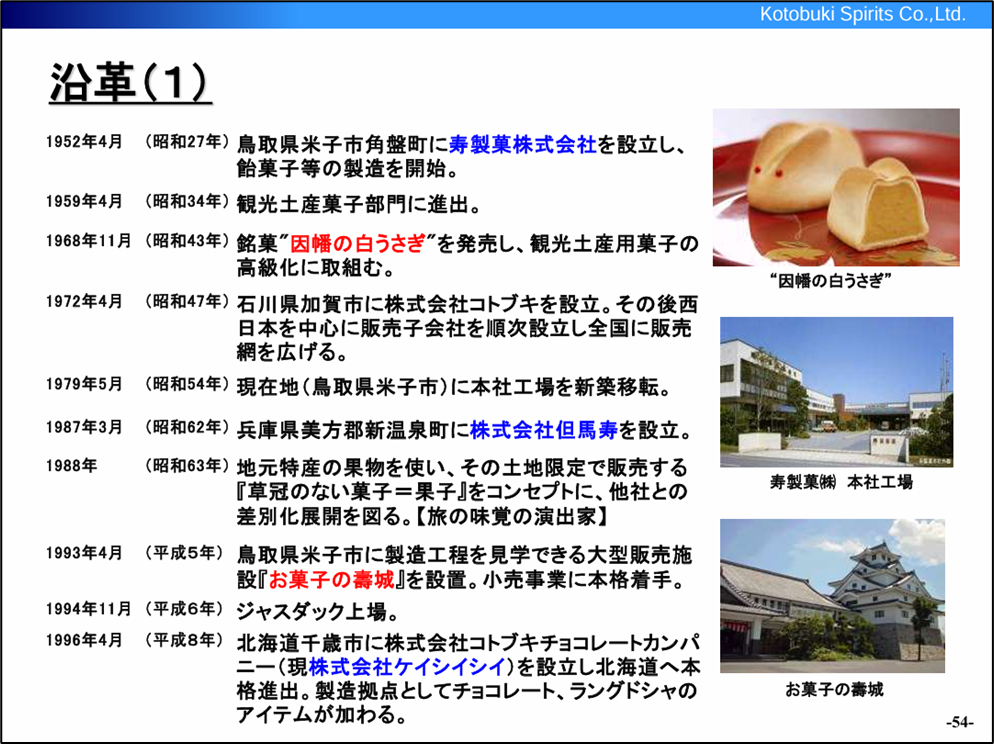Select the 1972年4月 date label

(84, 301)
